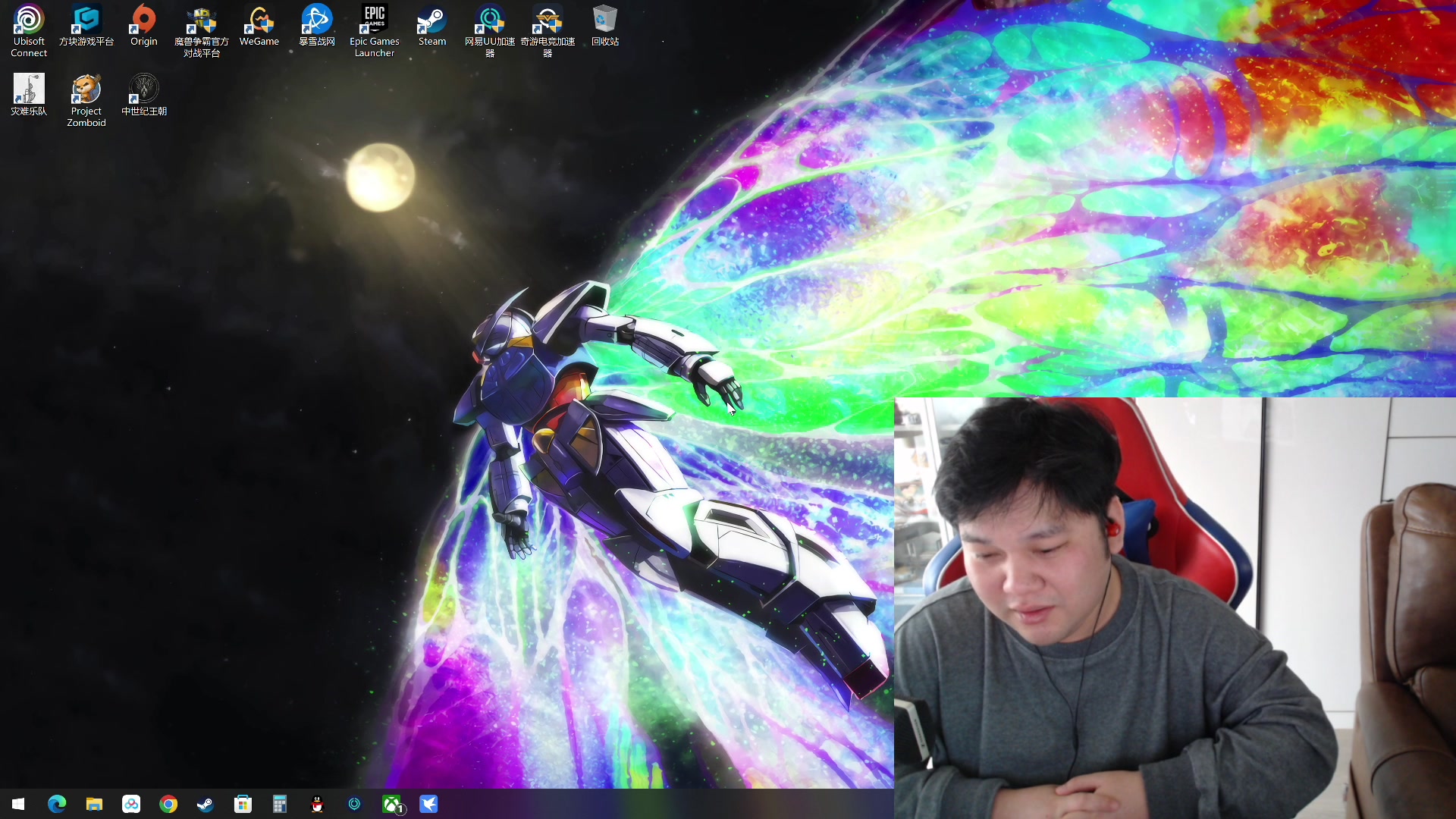Open Microsoft Store from the taskbar
This screenshot has height=819, width=1456.
tap(243, 804)
